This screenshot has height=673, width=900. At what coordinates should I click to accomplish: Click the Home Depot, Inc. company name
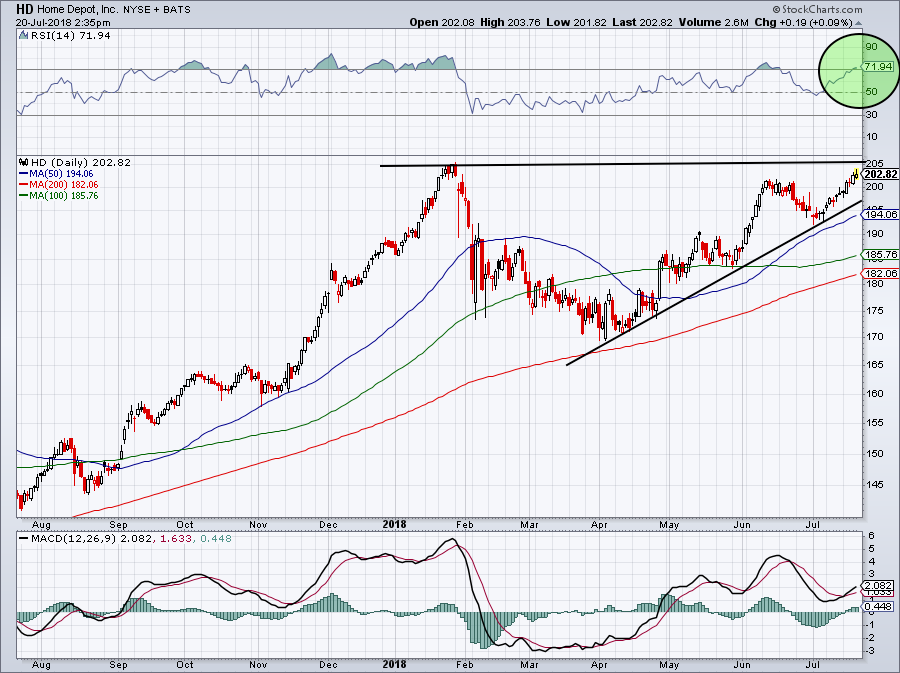point(79,10)
